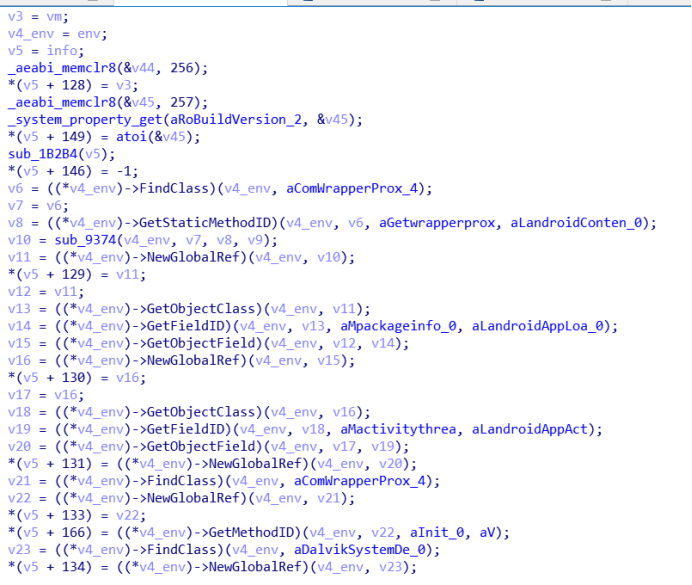
Task: Select the constant 257
Action: (x=182, y=102)
